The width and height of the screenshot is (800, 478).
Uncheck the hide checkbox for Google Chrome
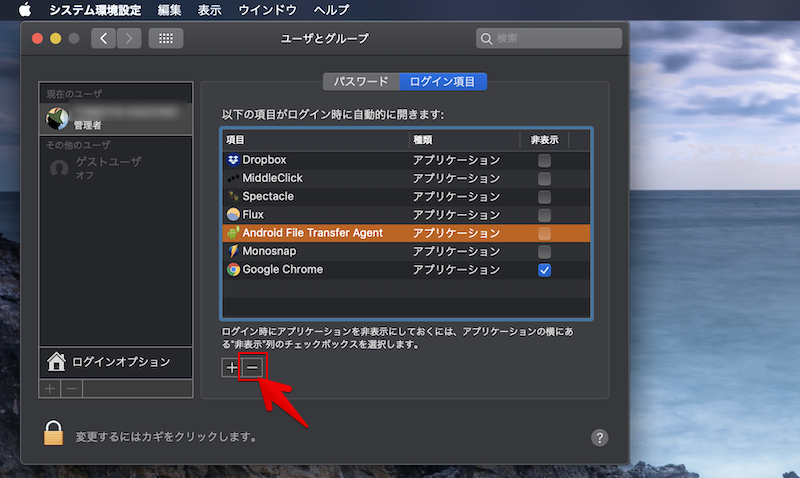[545, 270]
